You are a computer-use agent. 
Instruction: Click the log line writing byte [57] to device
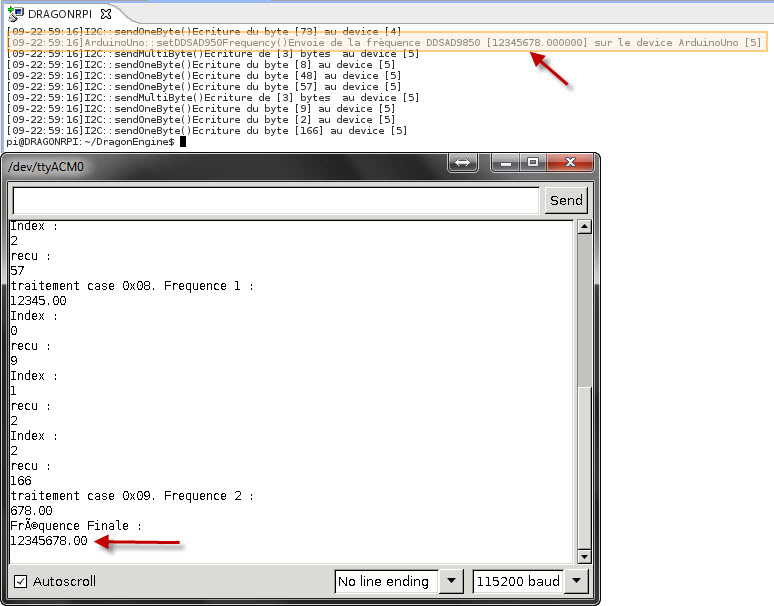(204, 86)
